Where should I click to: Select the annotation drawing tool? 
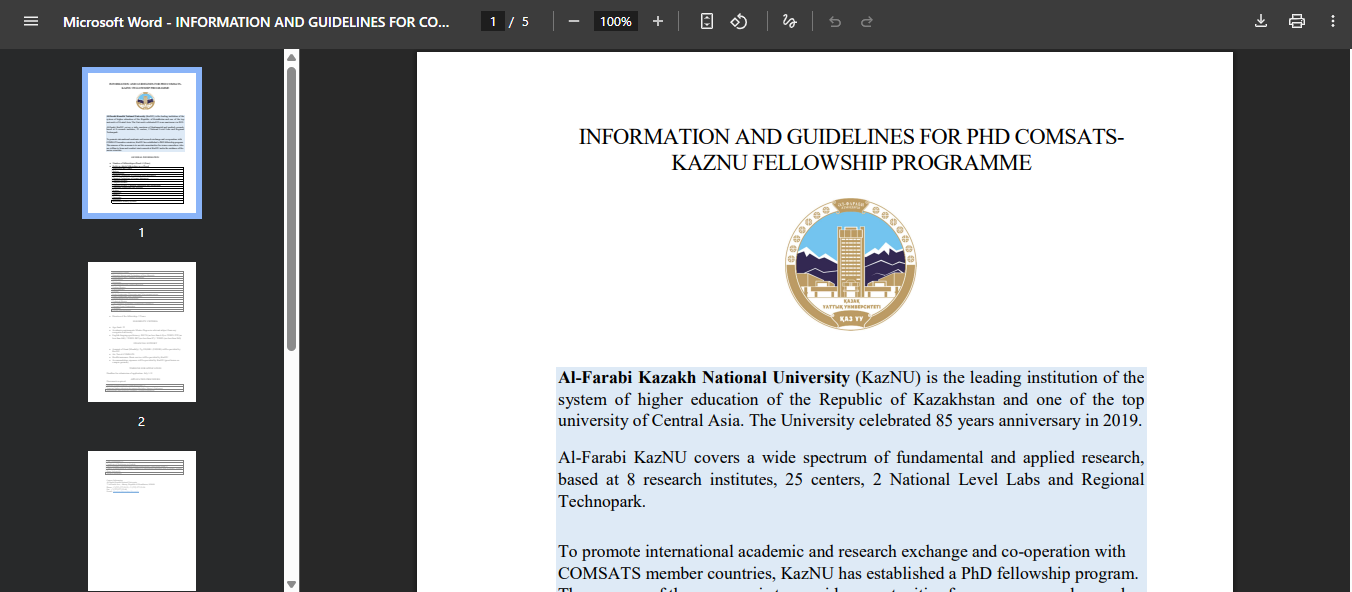coord(789,20)
